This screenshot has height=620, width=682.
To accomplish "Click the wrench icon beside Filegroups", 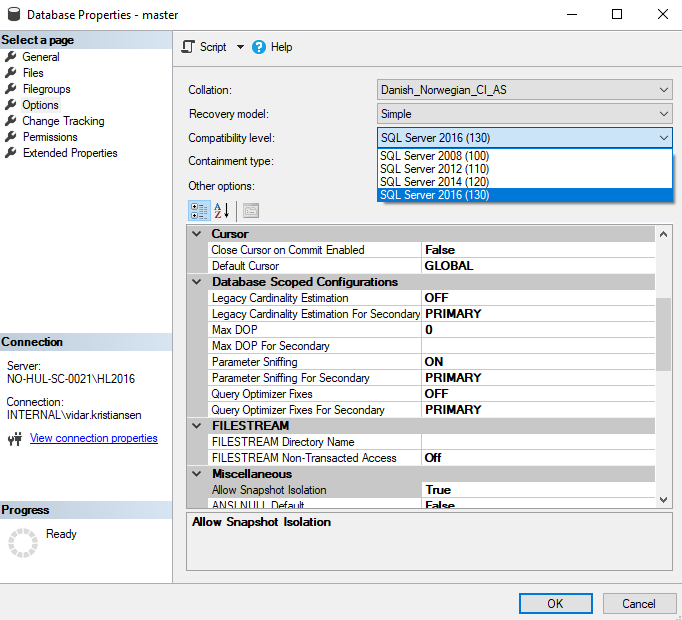I will [x=10, y=89].
